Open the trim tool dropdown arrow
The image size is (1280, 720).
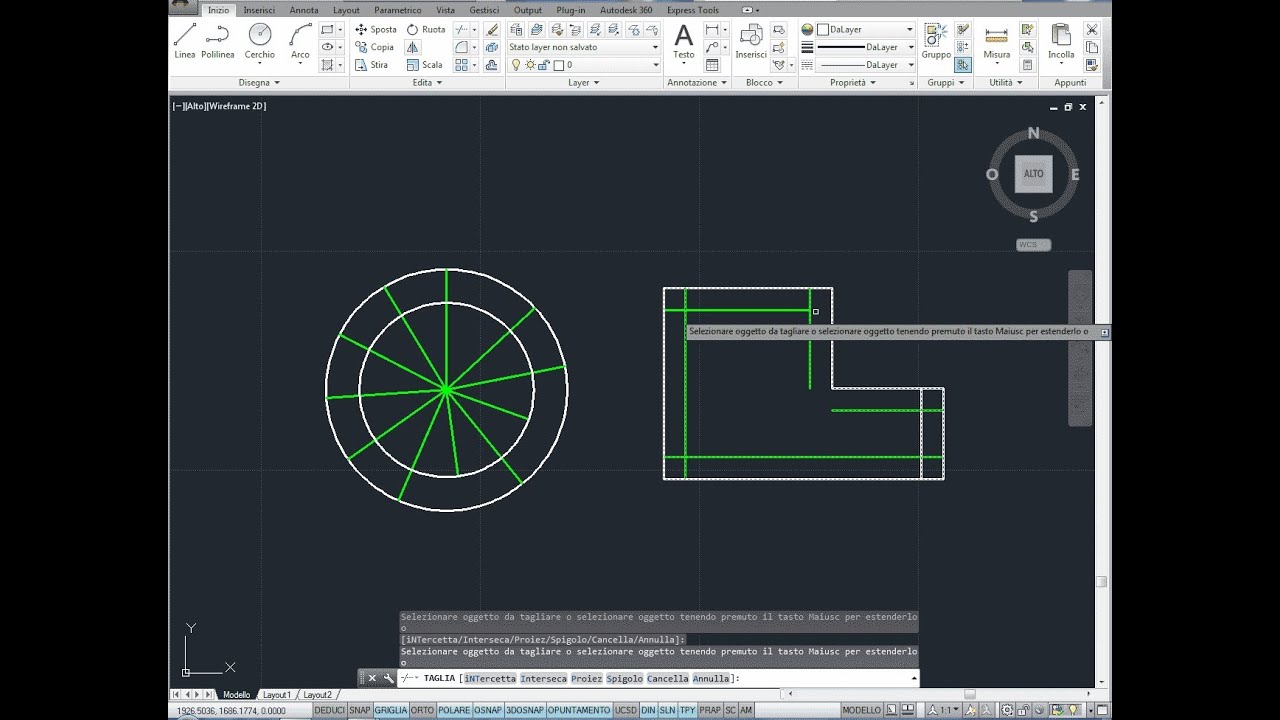point(474,29)
